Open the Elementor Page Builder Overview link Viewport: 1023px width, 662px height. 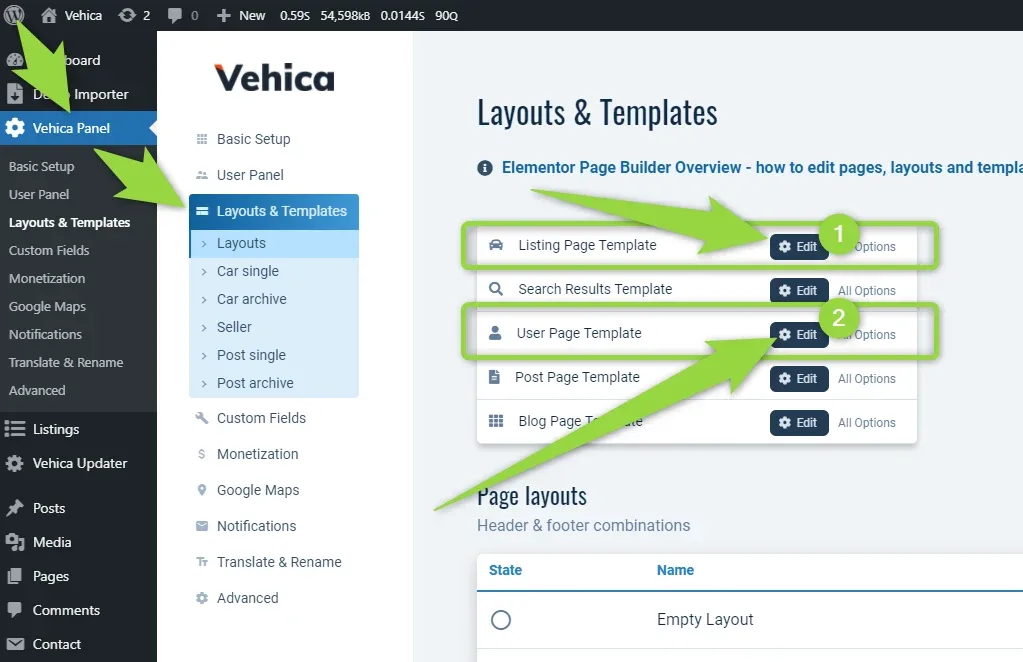click(762, 168)
